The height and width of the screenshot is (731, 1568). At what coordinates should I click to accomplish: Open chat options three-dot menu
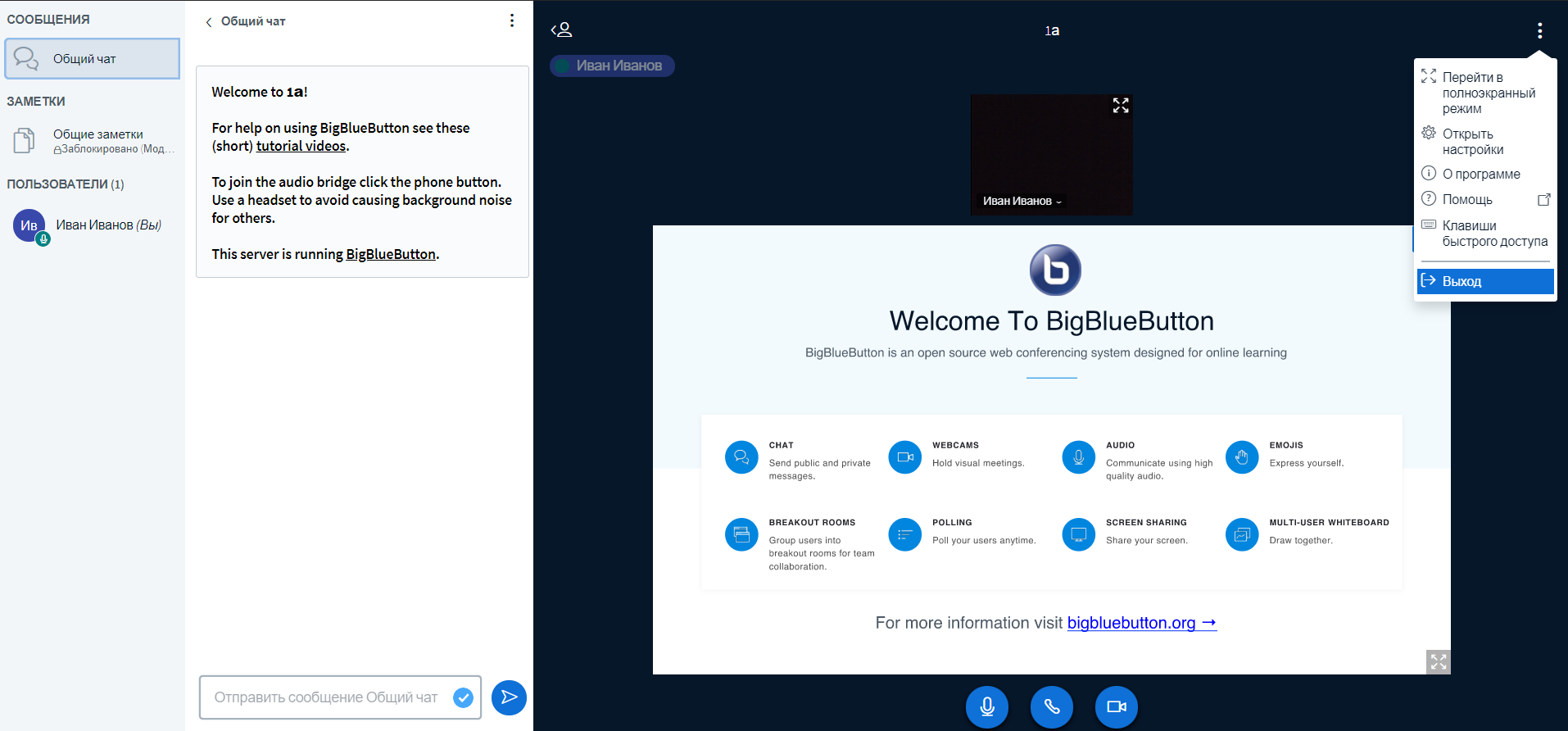point(512,20)
